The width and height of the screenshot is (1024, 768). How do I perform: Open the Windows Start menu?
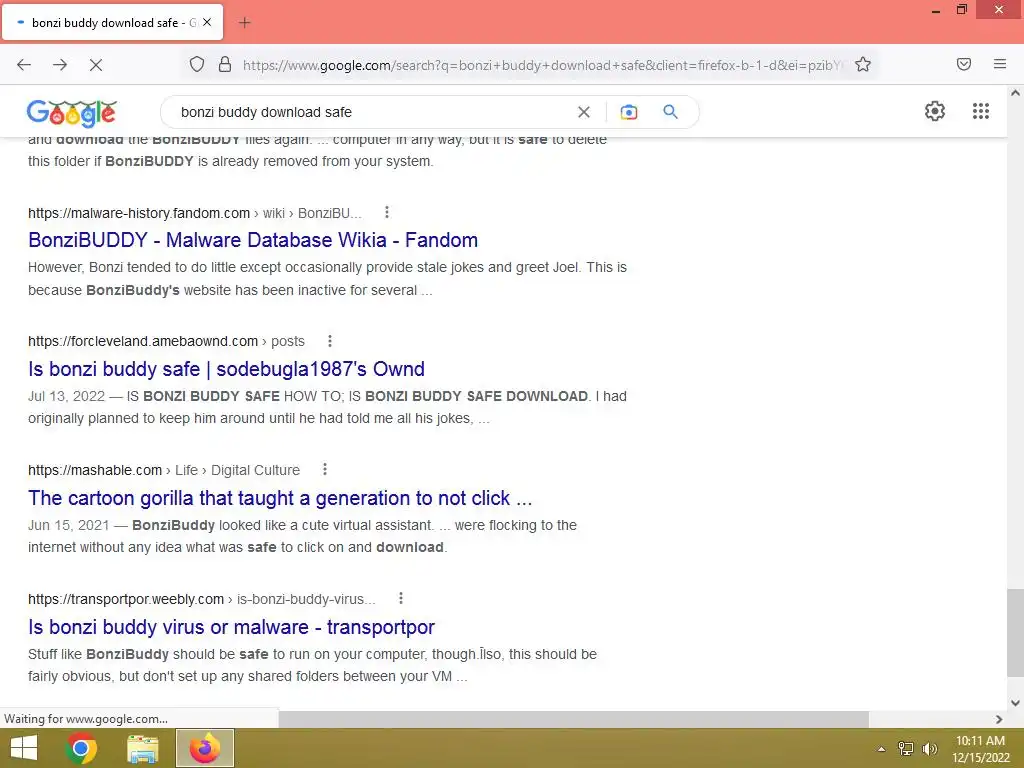pyautogui.click(x=24, y=748)
